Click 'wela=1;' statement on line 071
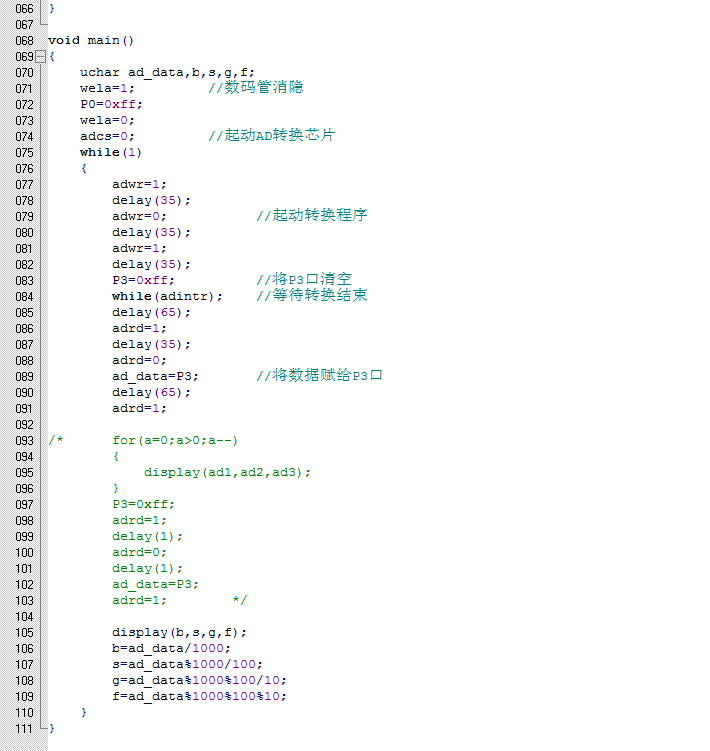710x751 pixels. tap(107, 89)
